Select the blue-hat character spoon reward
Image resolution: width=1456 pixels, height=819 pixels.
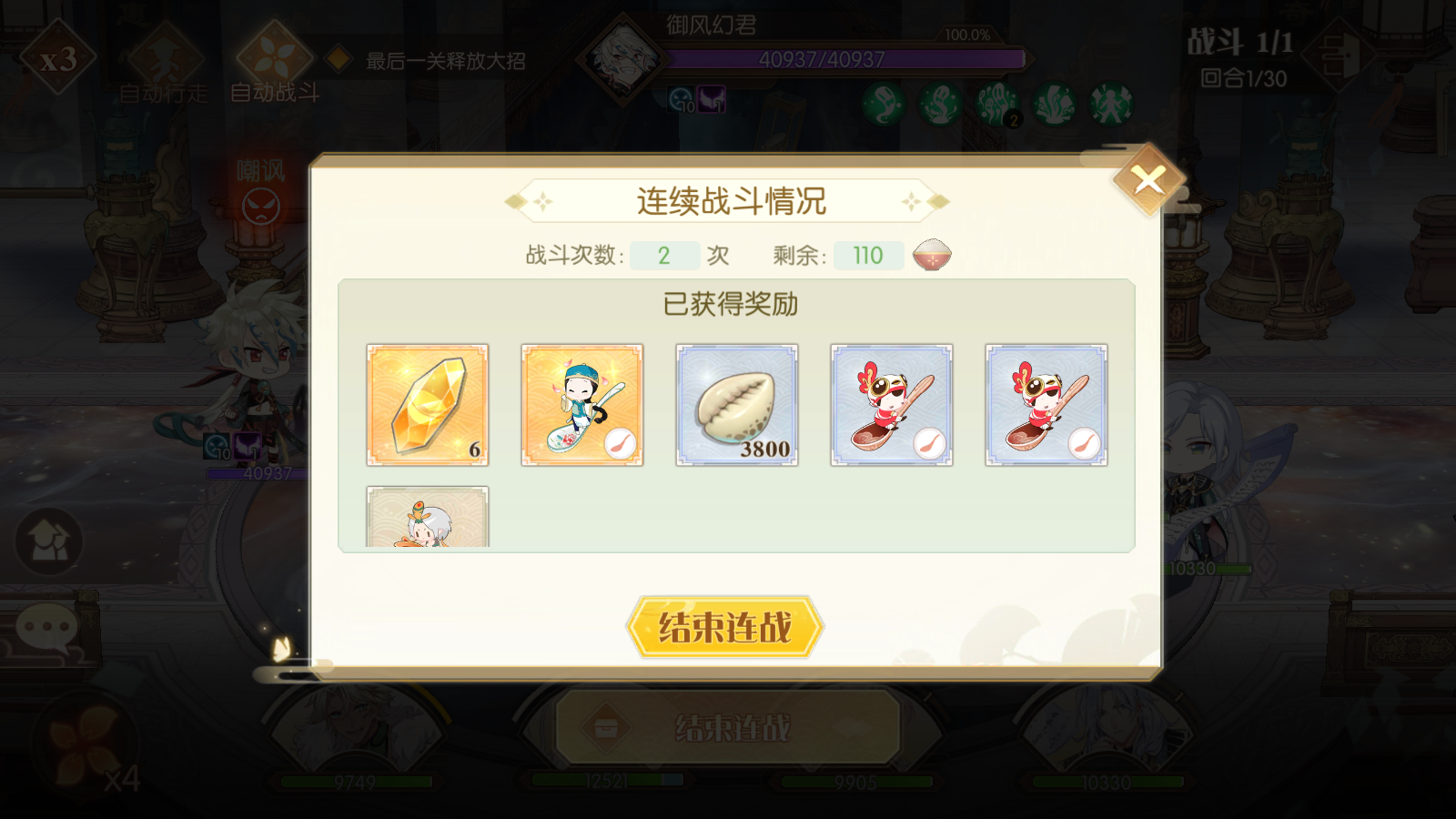[582, 405]
